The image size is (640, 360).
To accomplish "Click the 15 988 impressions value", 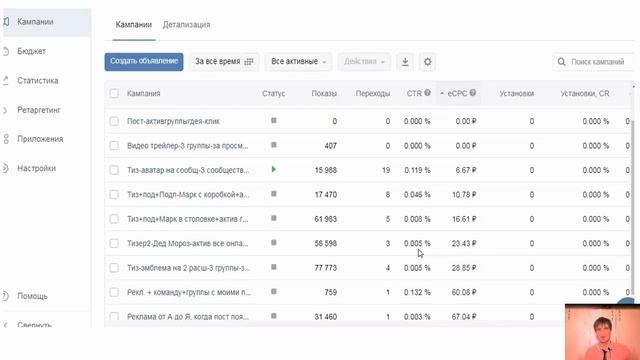I will [x=326, y=170].
